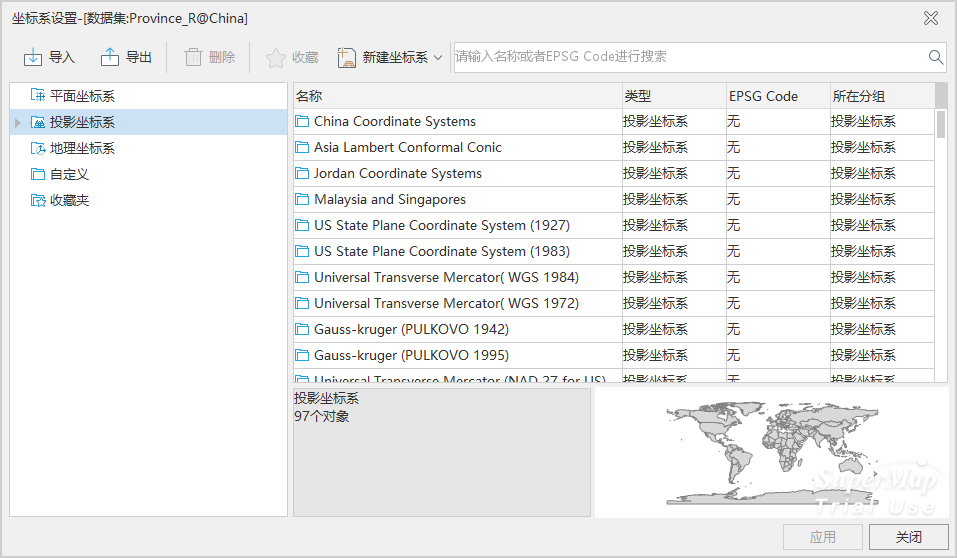This screenshot has width=957, height=558.
Task: Click the Malaysia and Singapores folder icon
Action: [x=303, y=200]
